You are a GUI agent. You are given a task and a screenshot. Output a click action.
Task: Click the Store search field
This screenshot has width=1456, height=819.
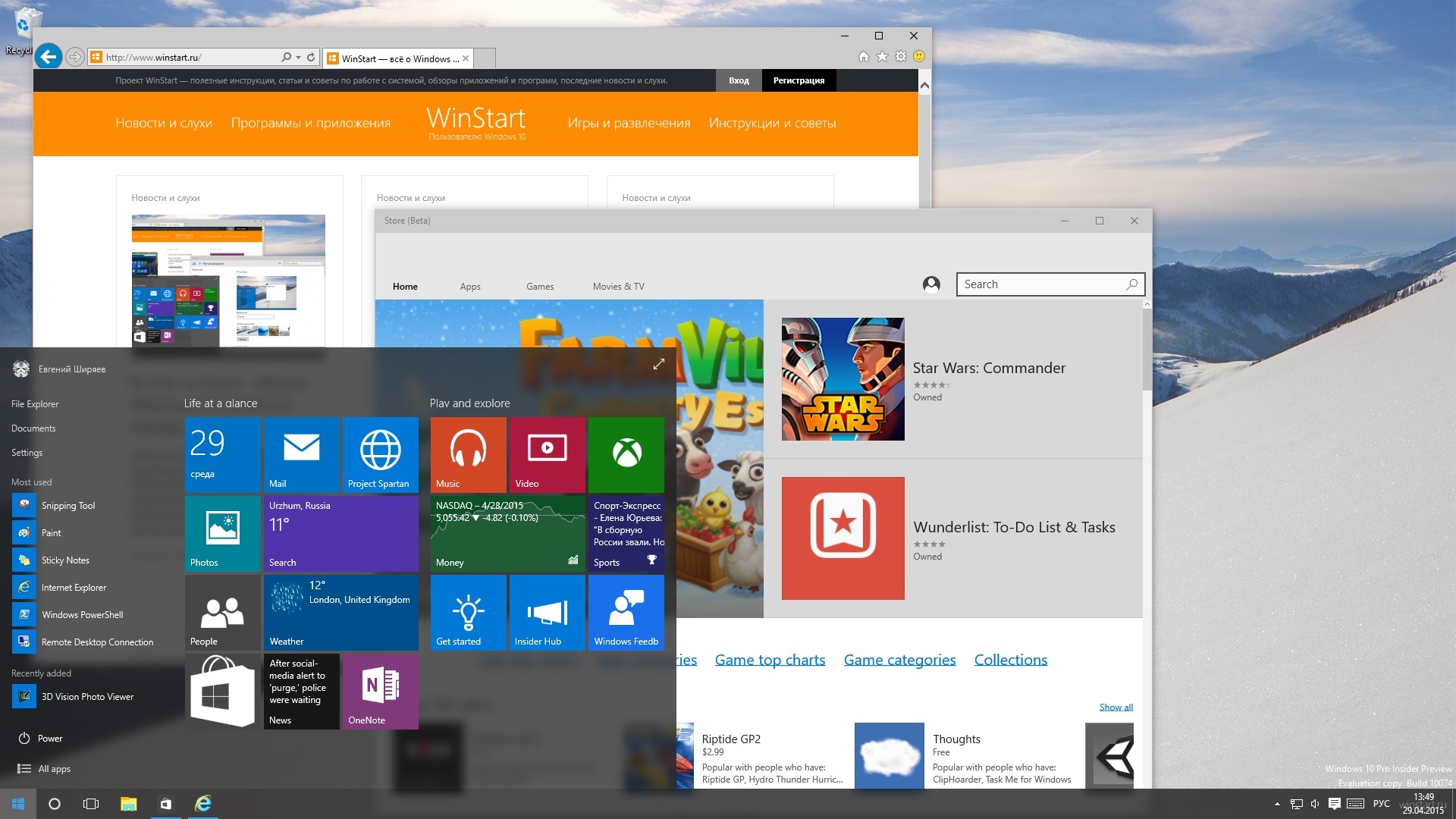coord(1050,284)
